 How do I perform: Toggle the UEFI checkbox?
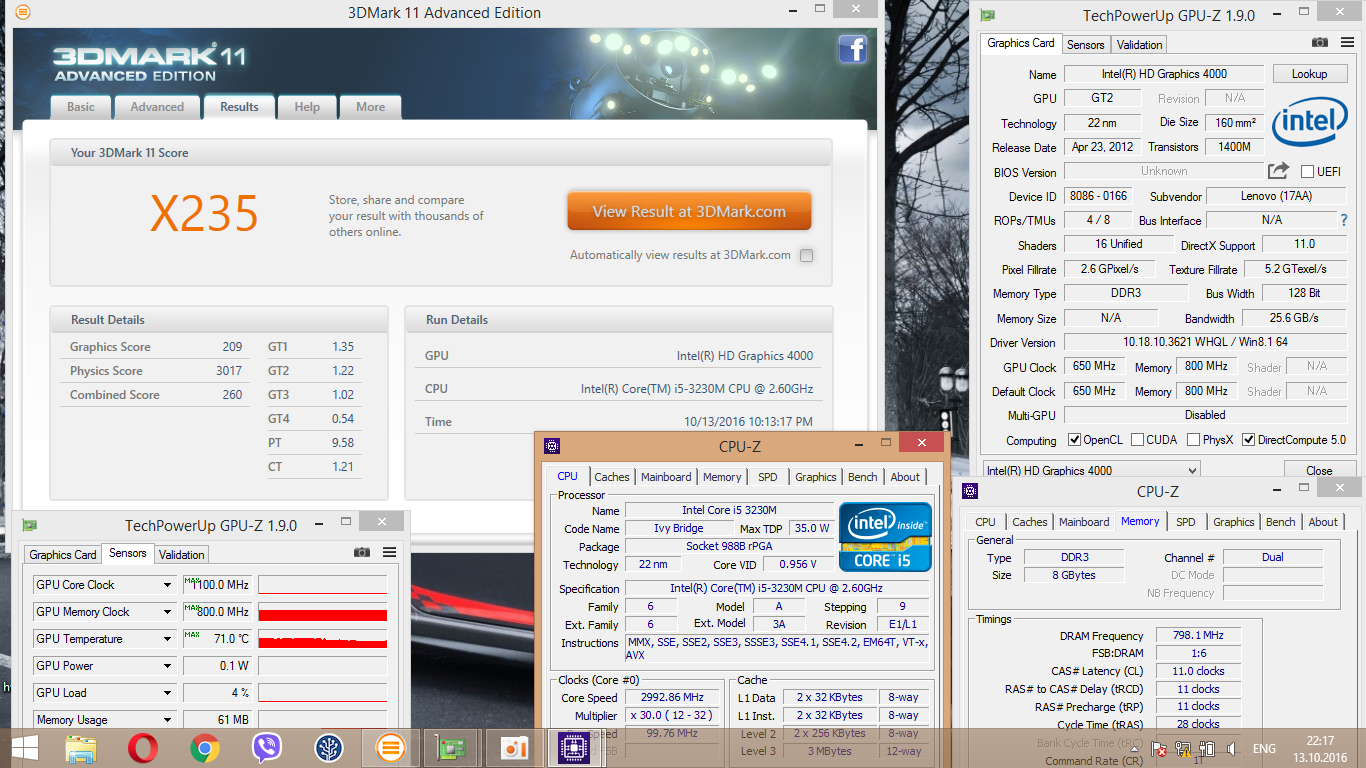[x=1307, y=172]
